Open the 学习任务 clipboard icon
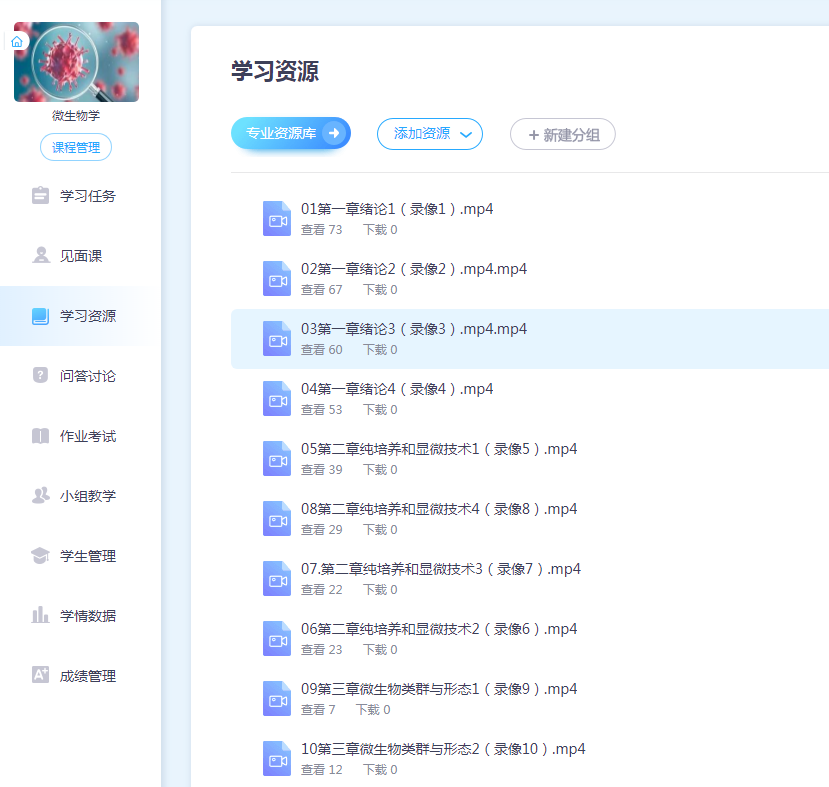829x787 pixels. tap(40, 196)
